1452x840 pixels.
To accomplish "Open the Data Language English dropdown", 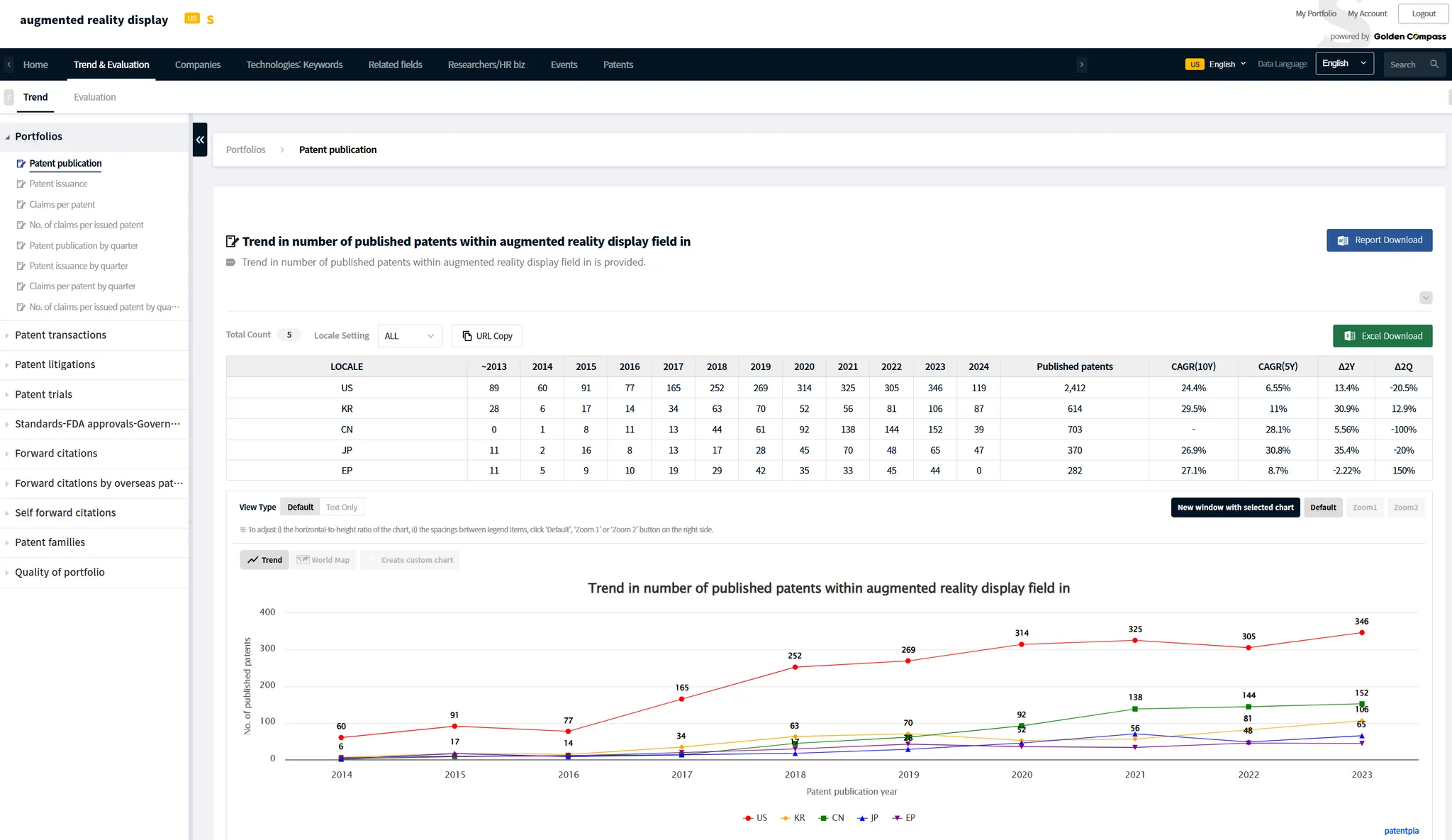I will click(x=1344, y=64).
